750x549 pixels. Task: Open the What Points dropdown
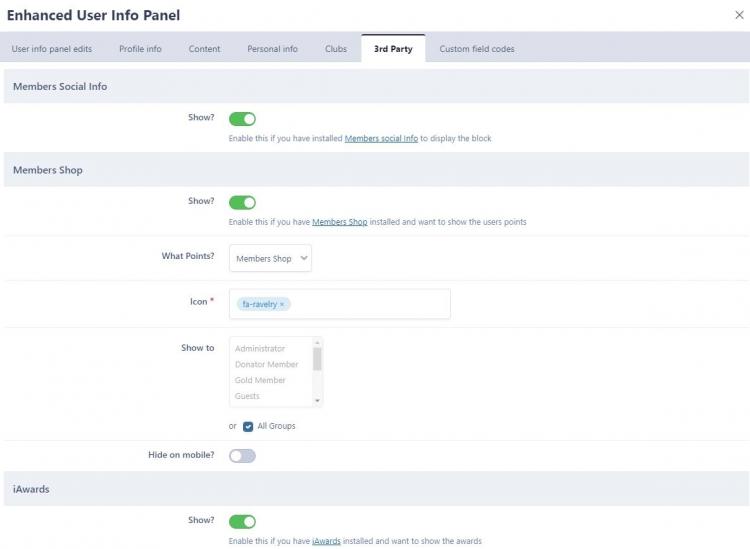[x=270, y=258]
